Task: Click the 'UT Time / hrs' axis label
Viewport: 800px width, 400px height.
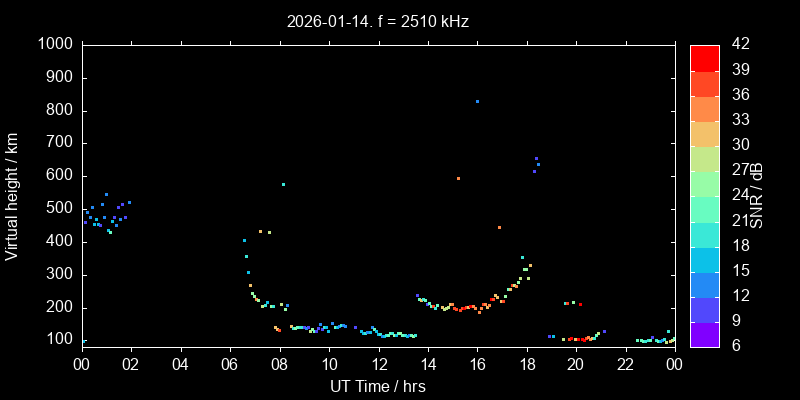Action: coord(377,386)
